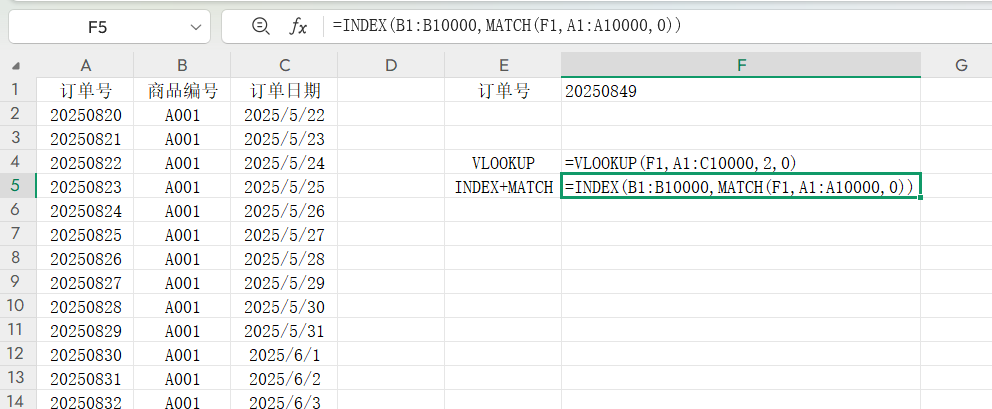Click the magnifier icon in the formula bar
Viewport: 992px width, 409px height.
tap(261, 27)
